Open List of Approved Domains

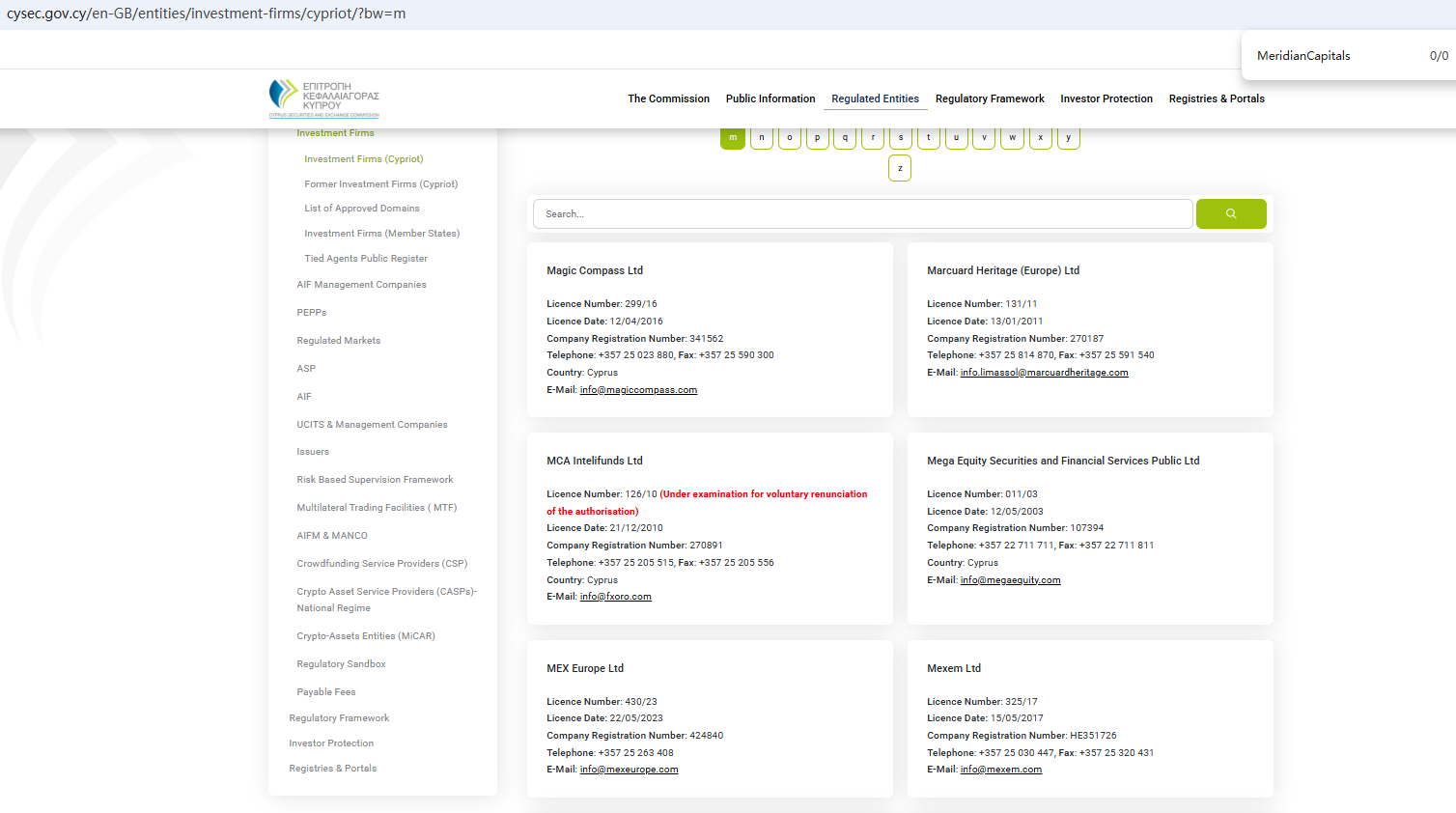pos(361,209)
